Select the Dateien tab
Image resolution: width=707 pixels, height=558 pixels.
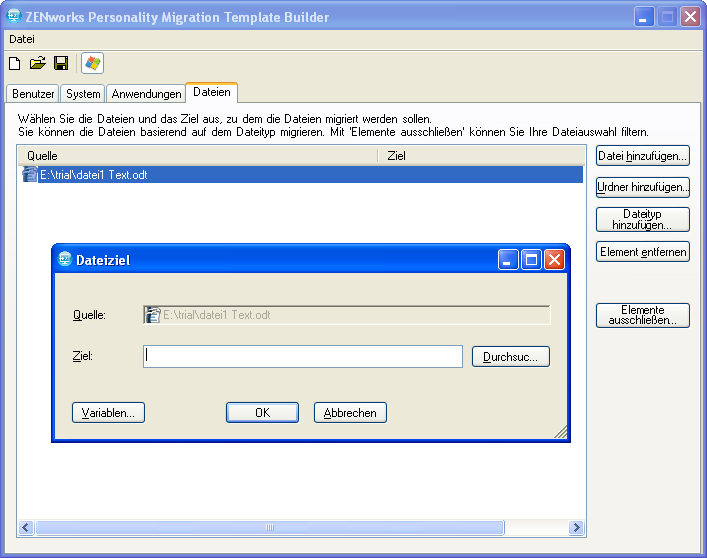[211, 92]
